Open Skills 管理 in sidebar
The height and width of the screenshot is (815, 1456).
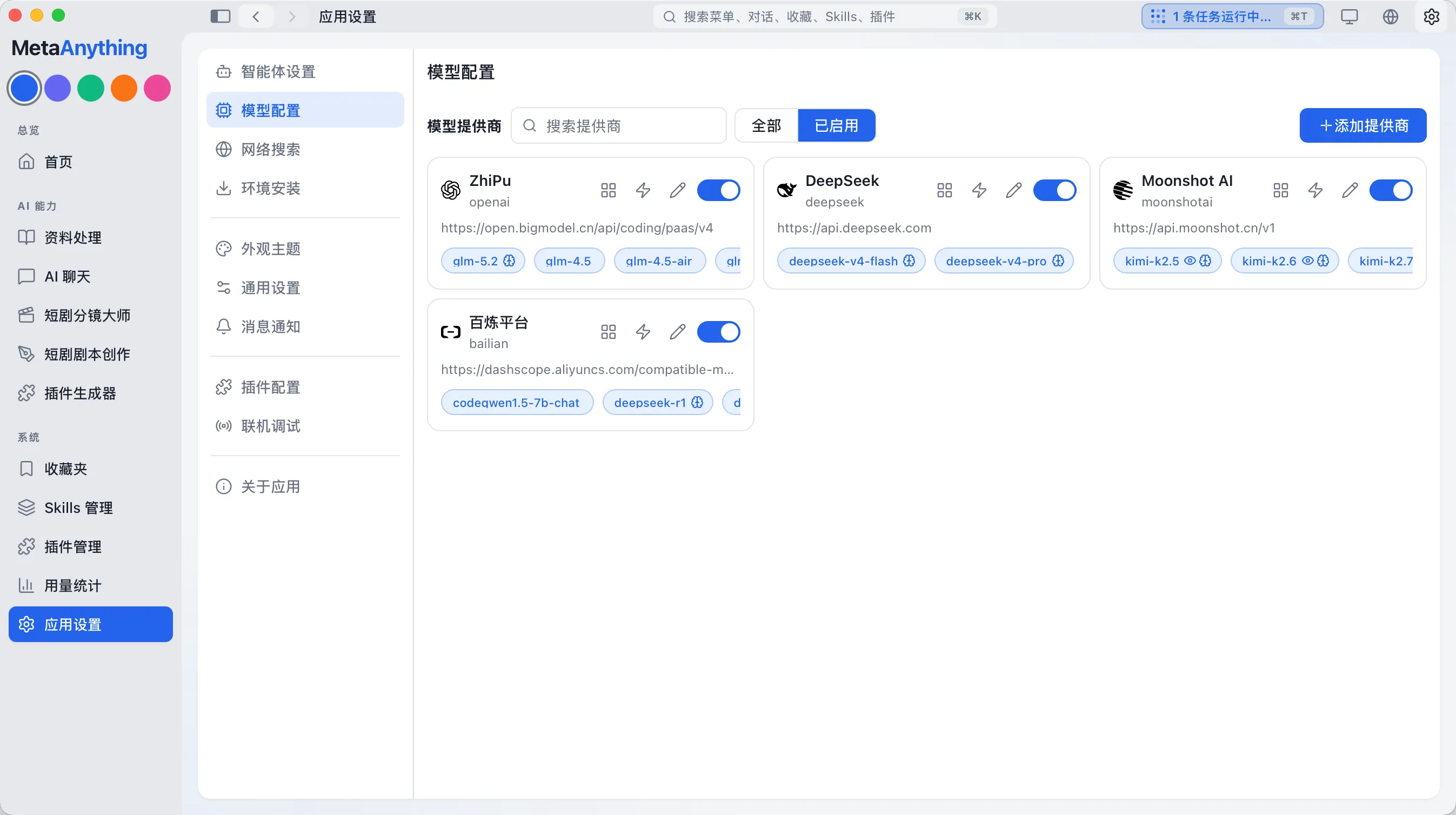tap(90, 508)
